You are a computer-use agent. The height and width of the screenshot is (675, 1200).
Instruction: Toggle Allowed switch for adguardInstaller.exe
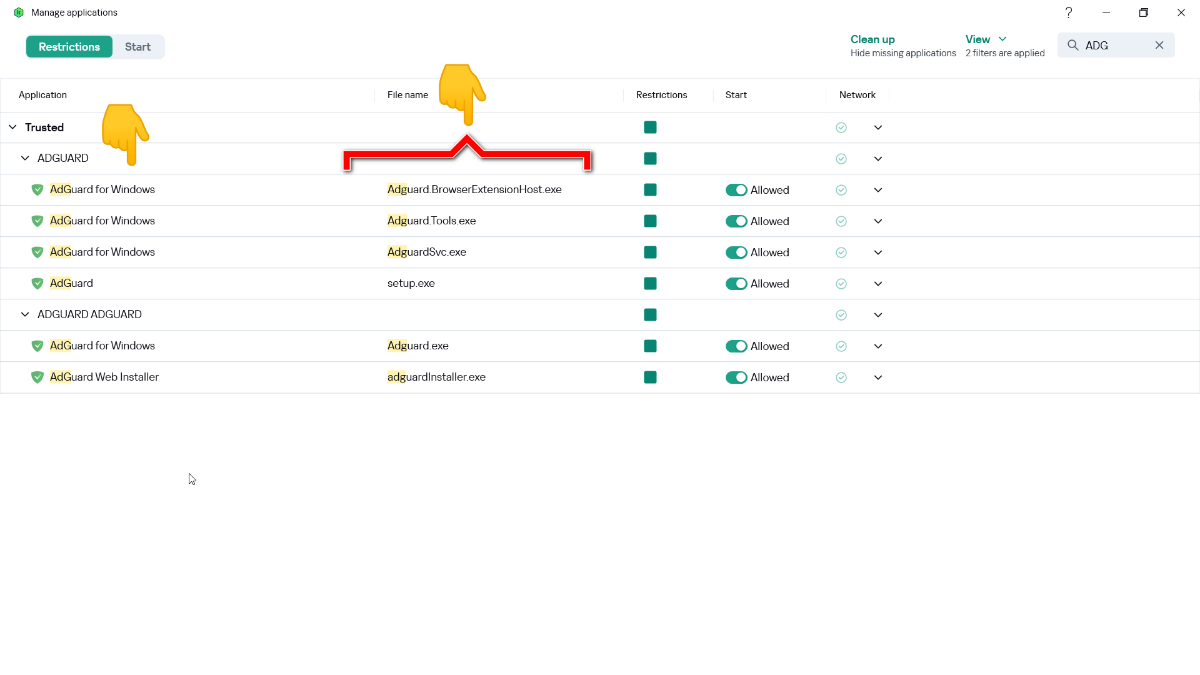(736, 377)
